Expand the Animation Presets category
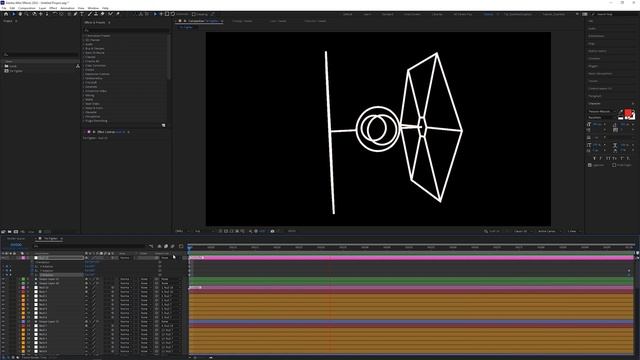The height and width of the screenshot is (360, 640). 84,36
